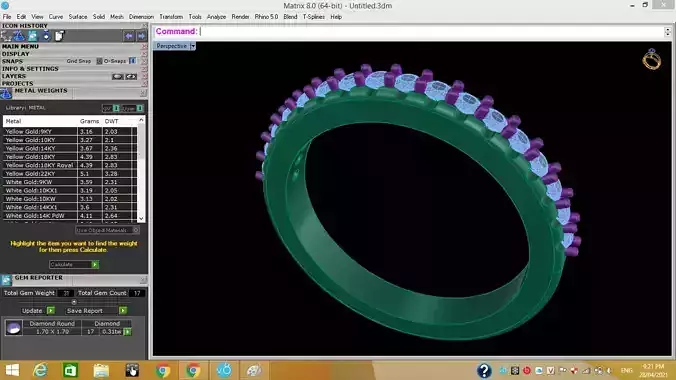Screen dimensions: 676x380
Task: Click the white document icon in Icon History
Action: point(59,36)
